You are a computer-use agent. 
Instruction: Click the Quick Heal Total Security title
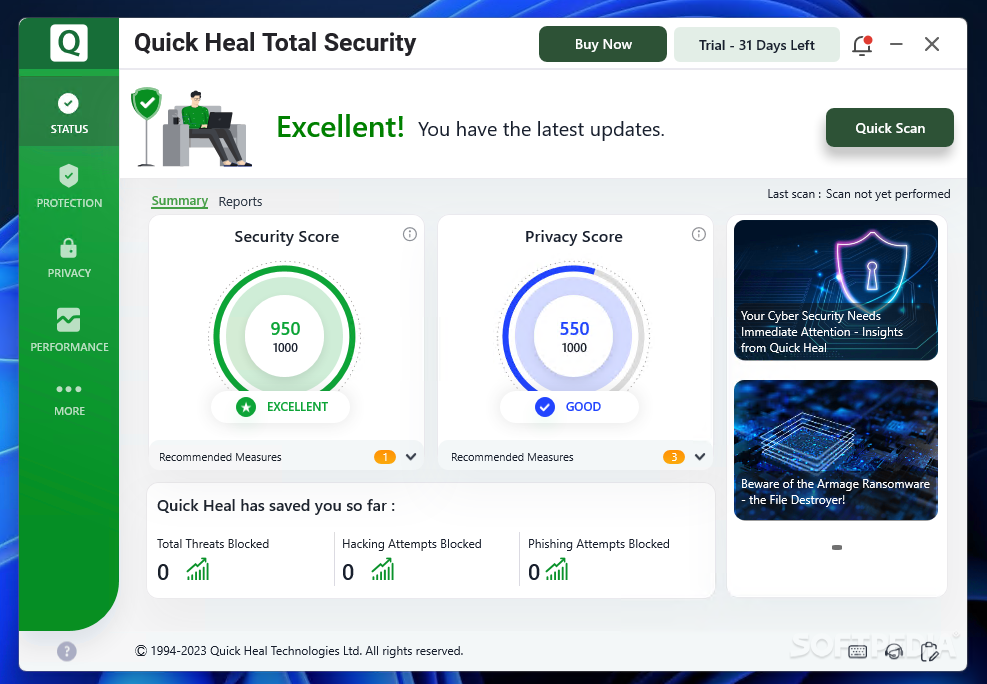(x=275, y=43)
